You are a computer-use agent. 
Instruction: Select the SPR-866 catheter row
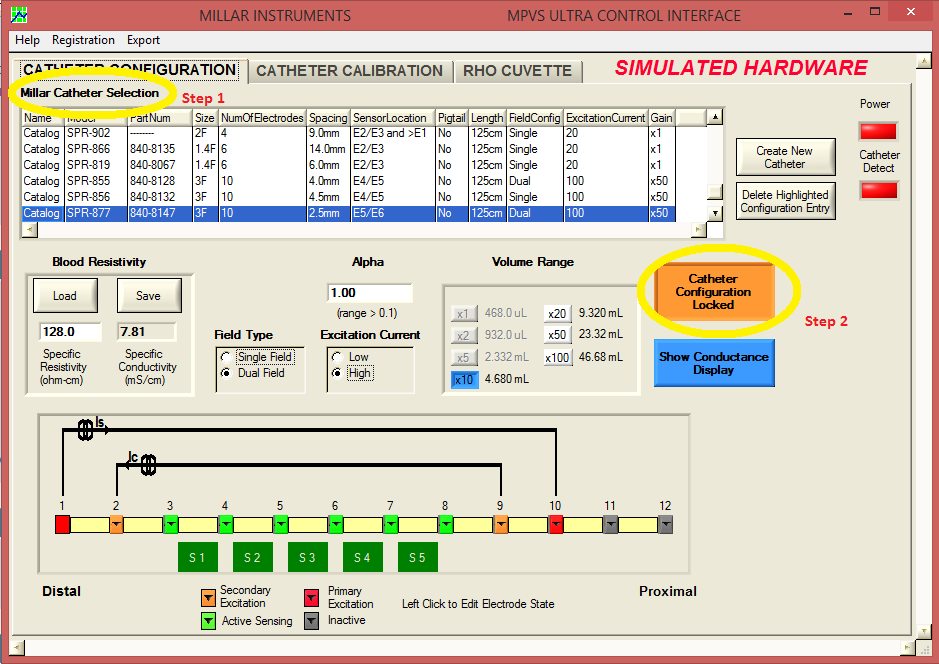349,149
